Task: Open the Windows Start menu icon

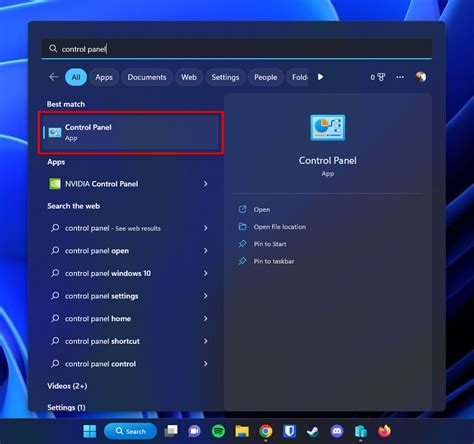Action: (x=89, y=431)
